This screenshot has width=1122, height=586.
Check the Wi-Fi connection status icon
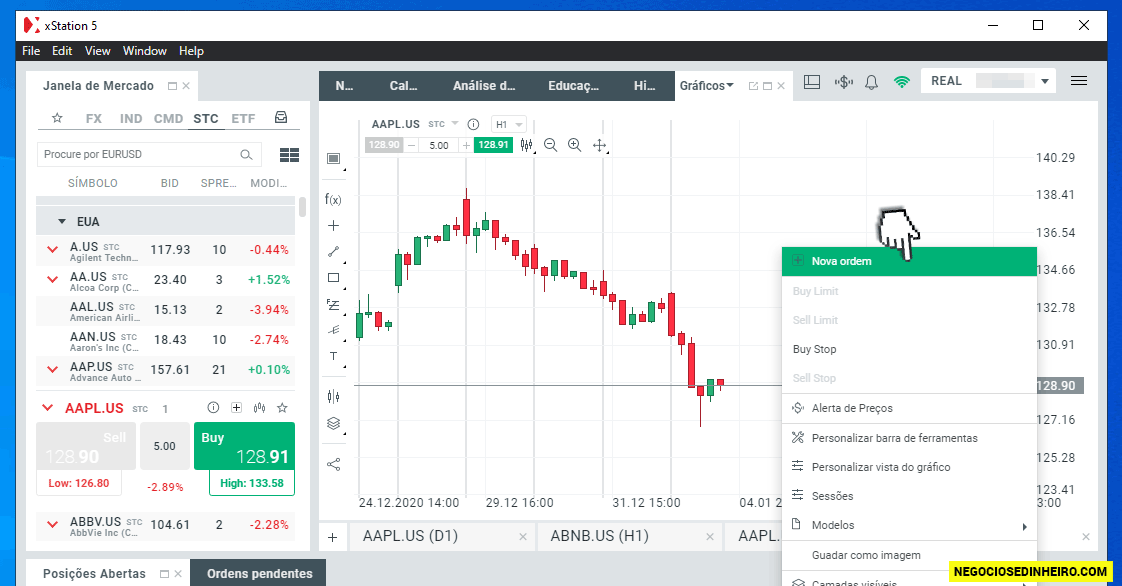(x=902, y=82)
